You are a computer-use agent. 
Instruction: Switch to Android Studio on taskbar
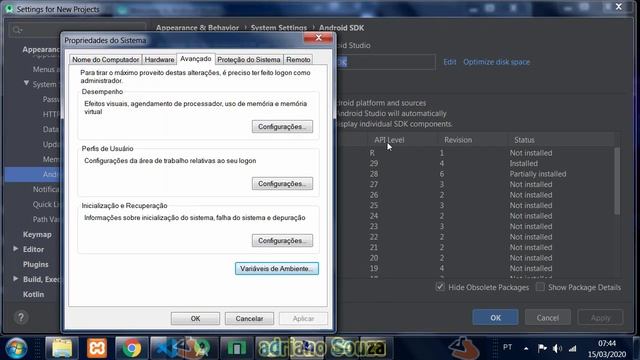pos(201,348)
